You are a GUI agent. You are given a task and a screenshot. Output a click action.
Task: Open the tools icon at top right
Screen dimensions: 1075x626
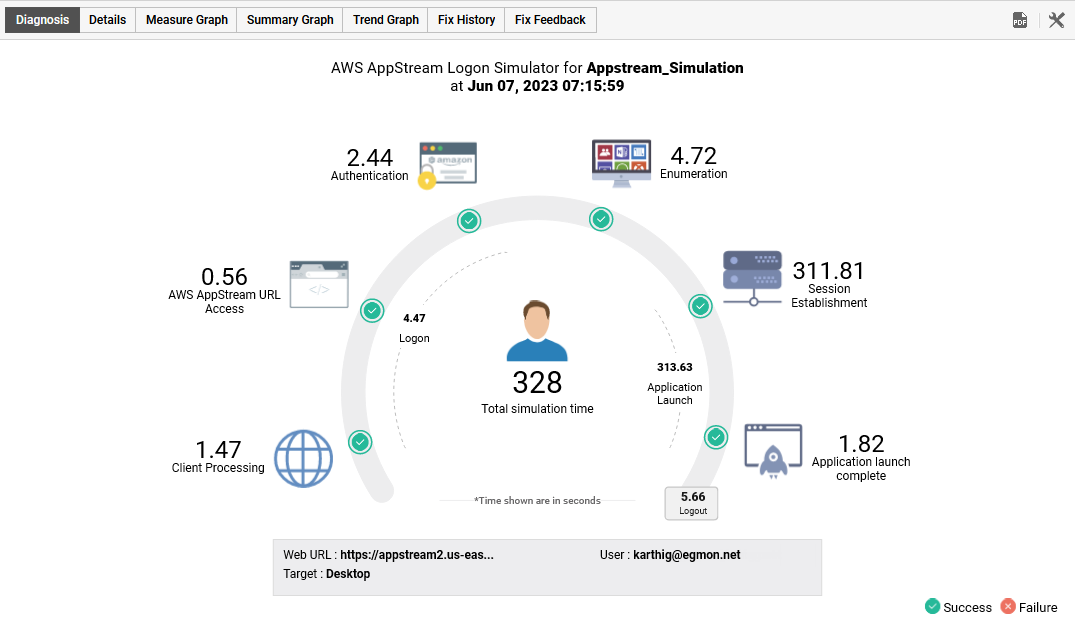(x=1056, y=21)
